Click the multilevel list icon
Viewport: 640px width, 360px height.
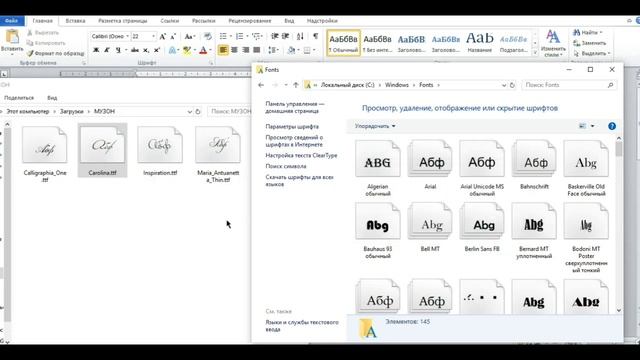coord(256,37)
